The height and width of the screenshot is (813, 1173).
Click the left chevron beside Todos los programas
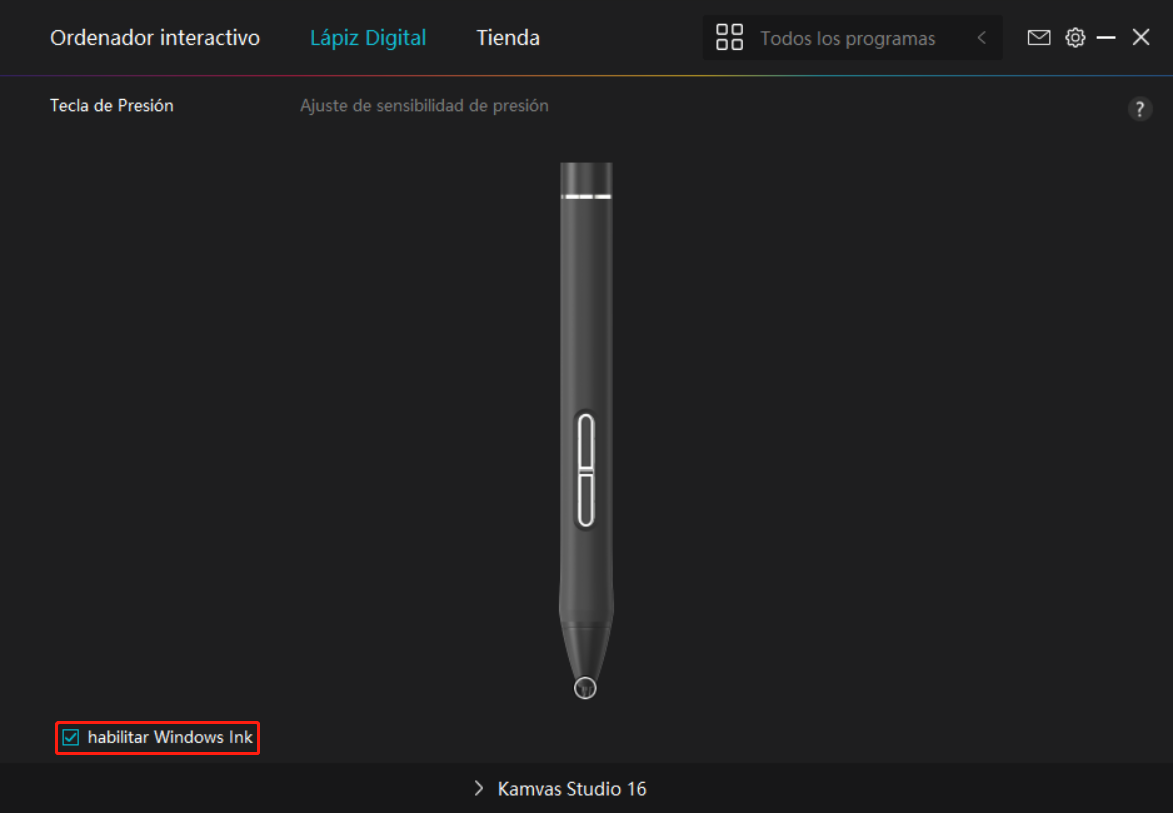pyautogui.click(x=981, y=38)
